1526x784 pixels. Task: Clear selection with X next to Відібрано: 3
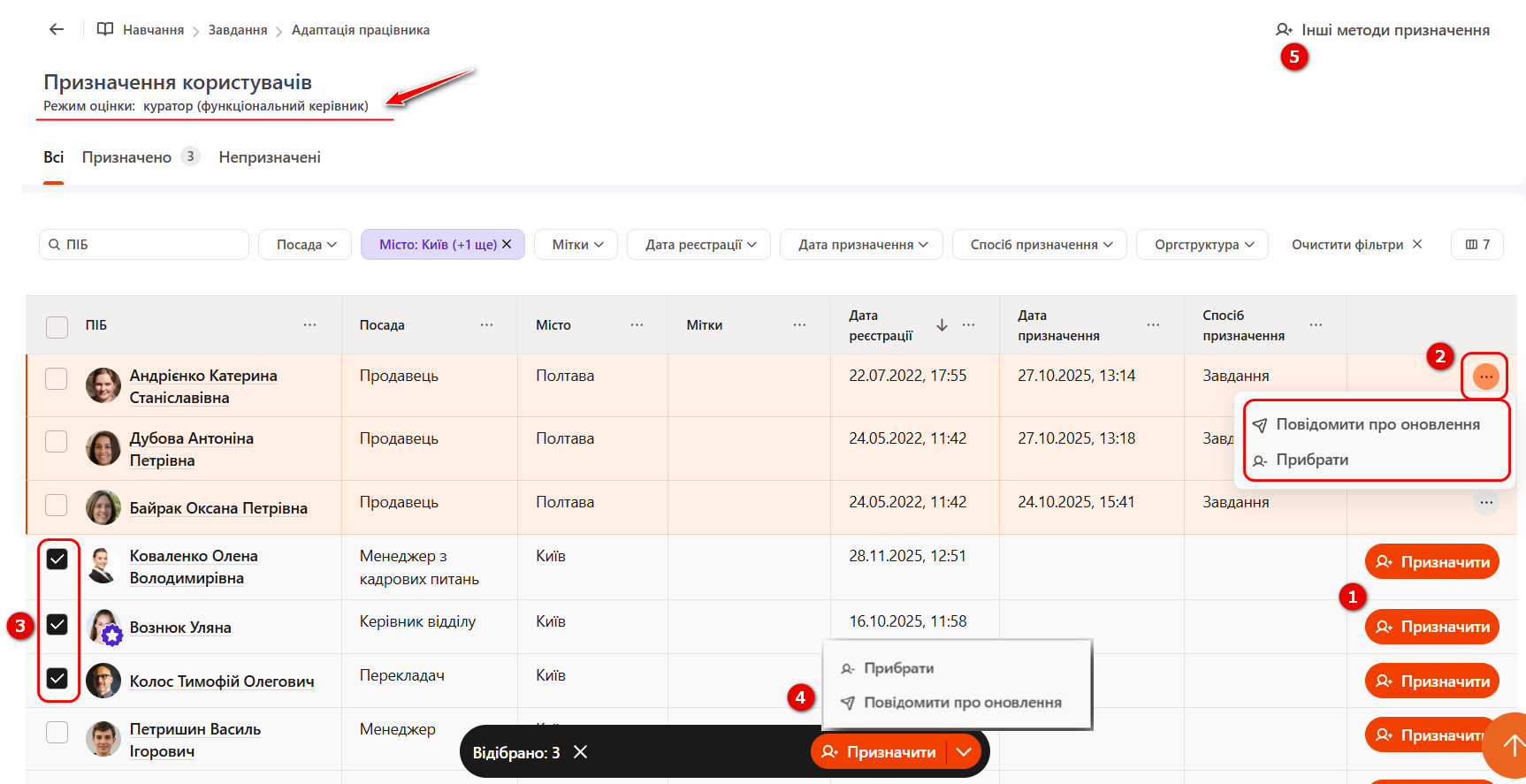(x=580, y=752)
